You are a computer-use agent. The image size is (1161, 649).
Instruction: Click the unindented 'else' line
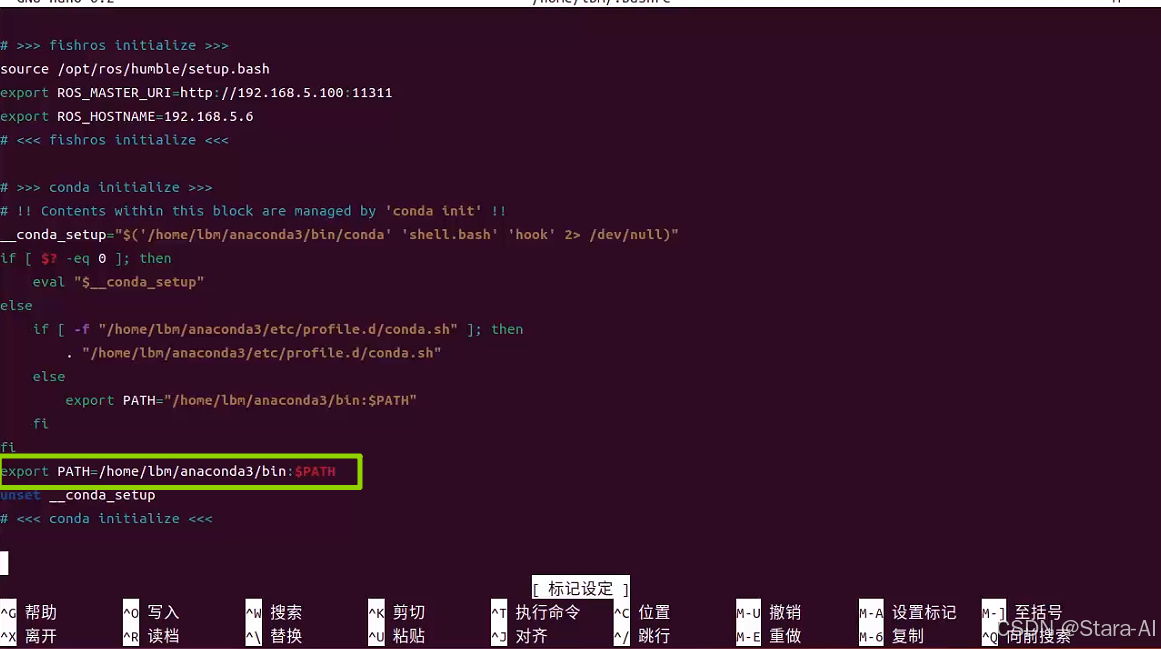16,306
